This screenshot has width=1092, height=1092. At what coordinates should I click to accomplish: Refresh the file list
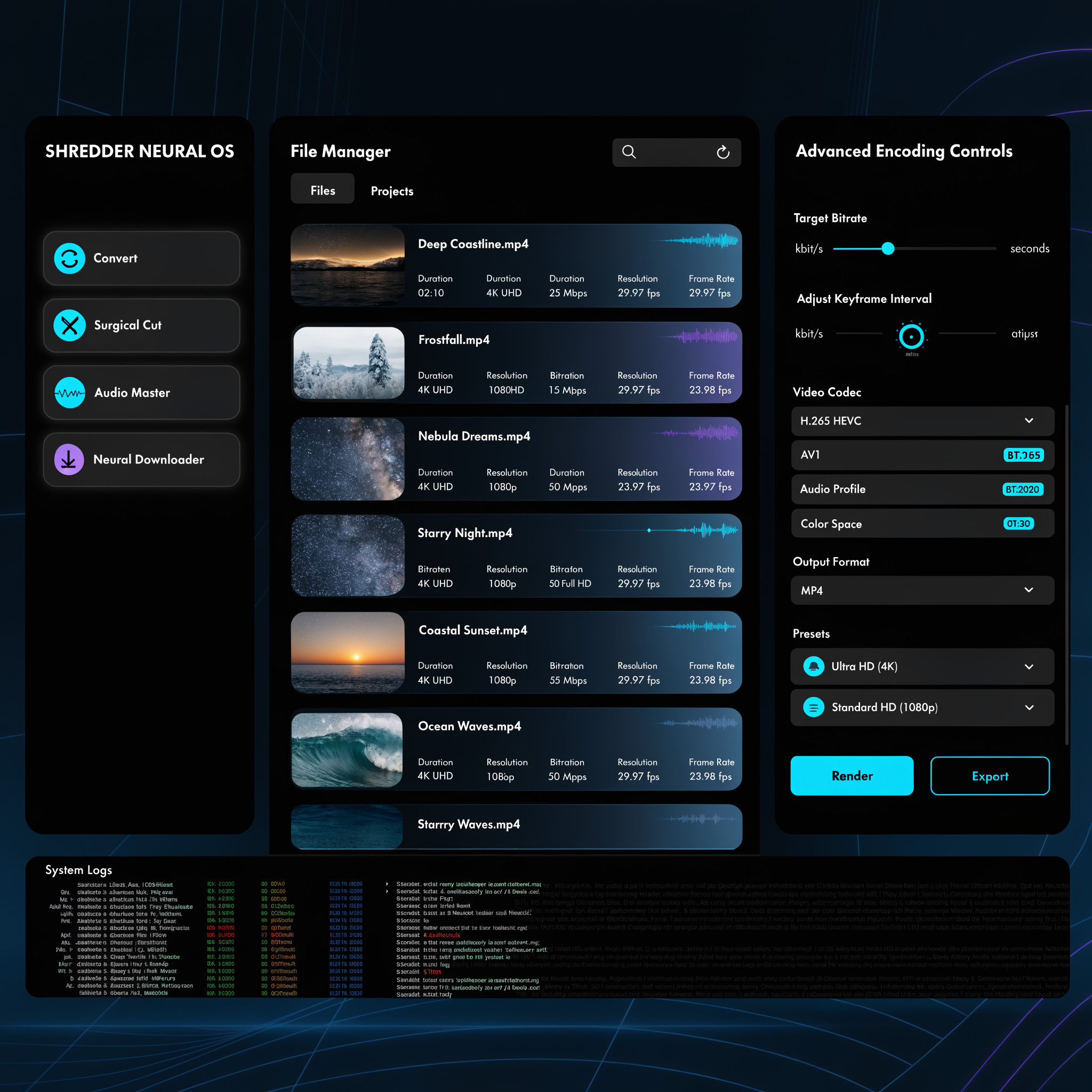pos(723,152)
